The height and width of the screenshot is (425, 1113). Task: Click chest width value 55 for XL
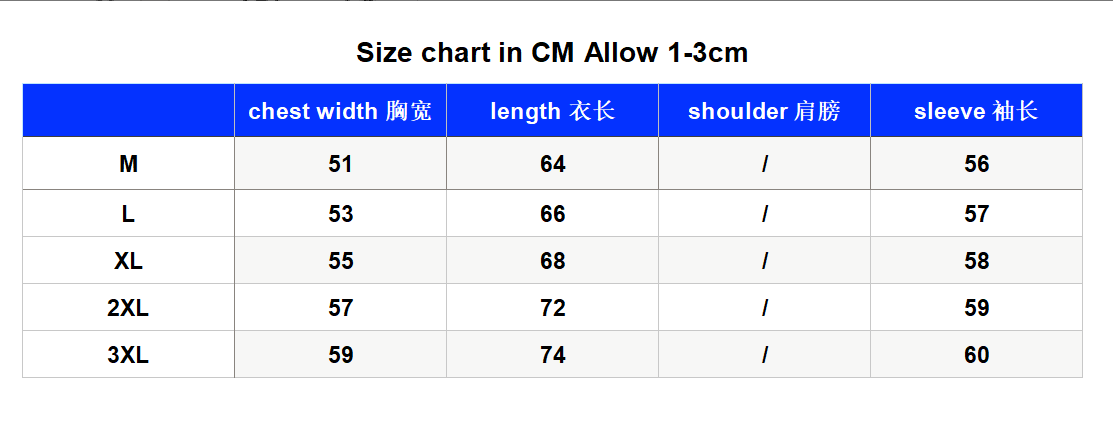point(340,260)
